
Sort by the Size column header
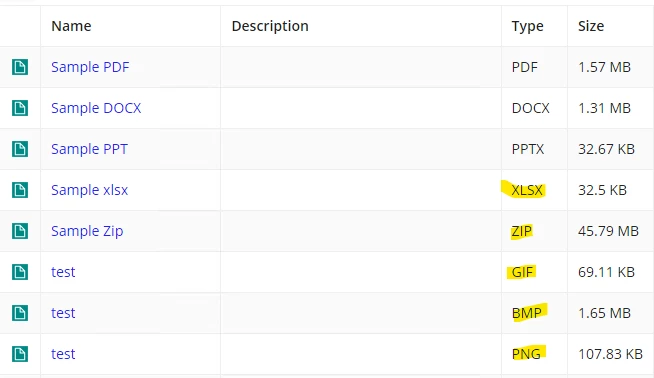(591, 26)
